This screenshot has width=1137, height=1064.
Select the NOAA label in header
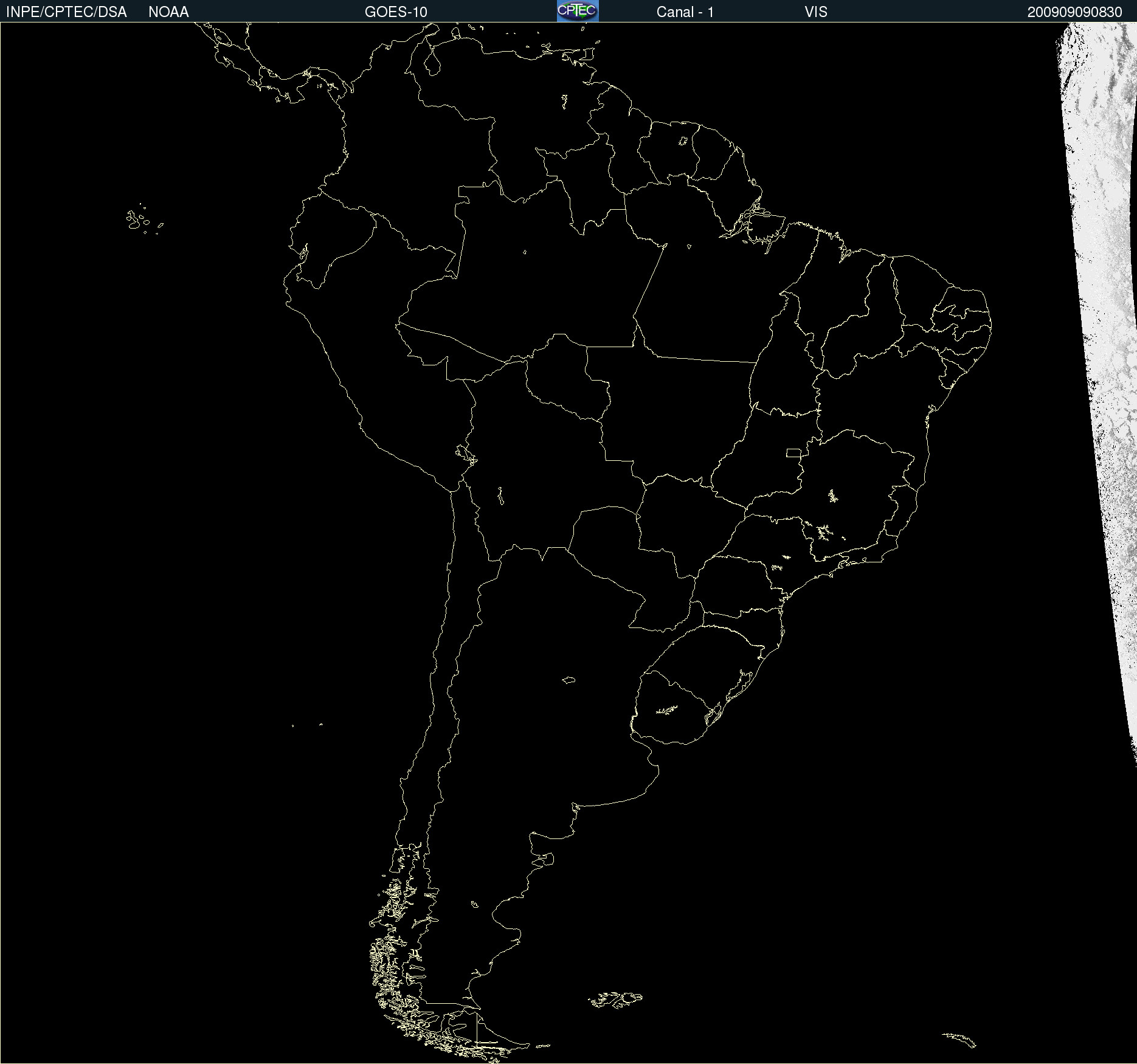point(168,12)
